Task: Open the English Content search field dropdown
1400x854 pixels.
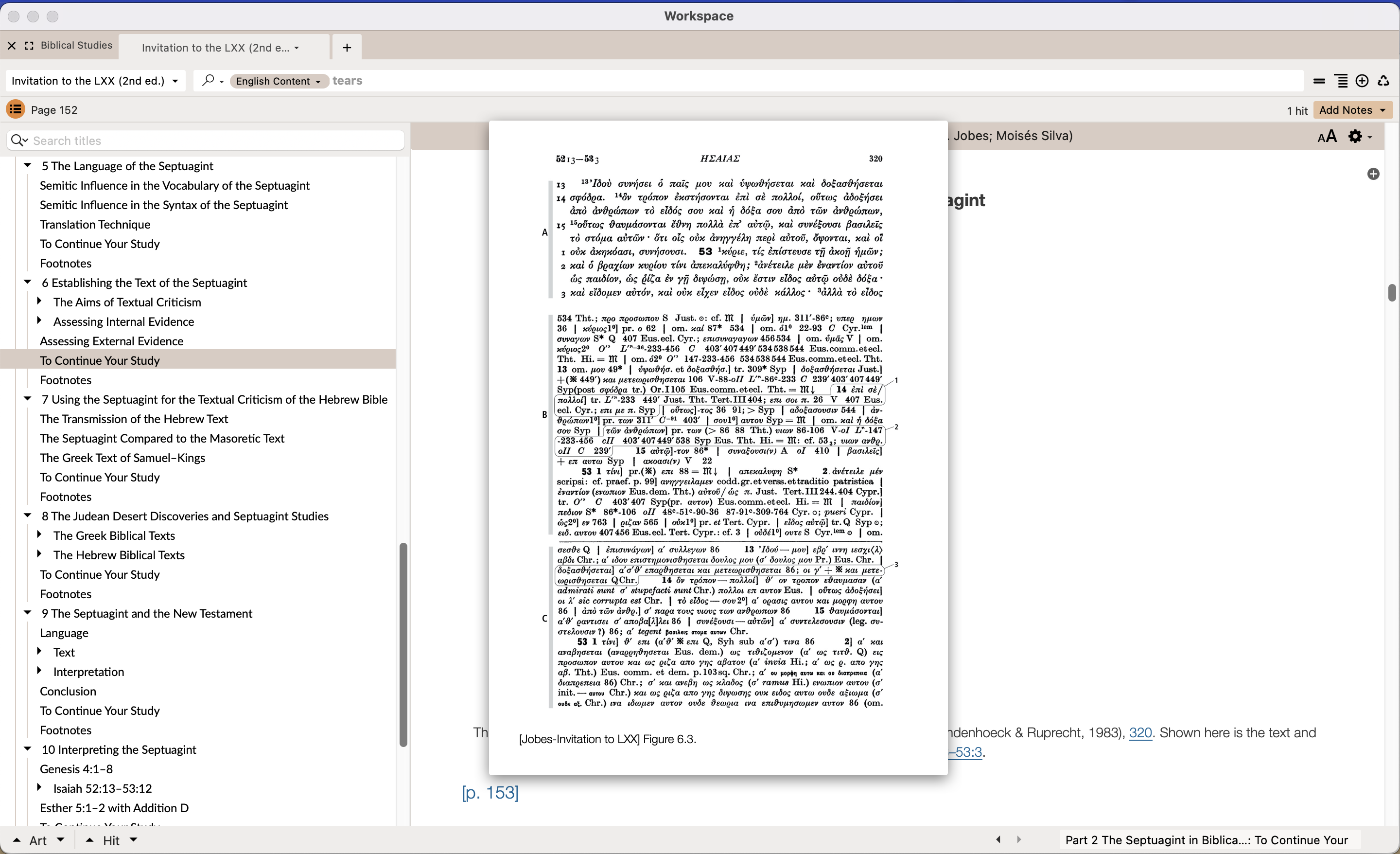Action: (x=278, y=81)
